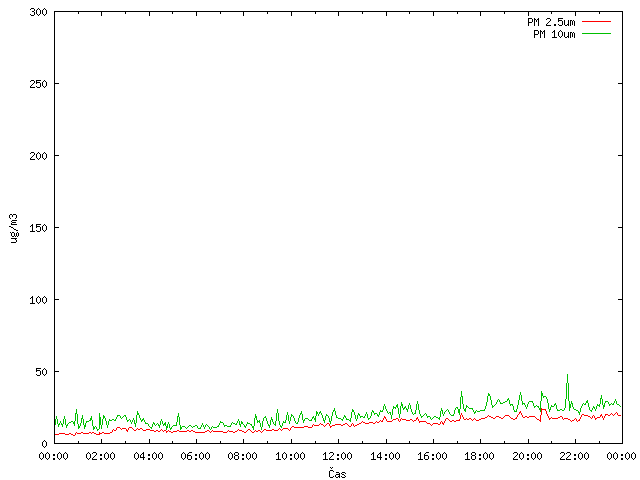Click the 22:00 time label
The height and width of the screenshot is (480, 640).
tap(574, 456)
